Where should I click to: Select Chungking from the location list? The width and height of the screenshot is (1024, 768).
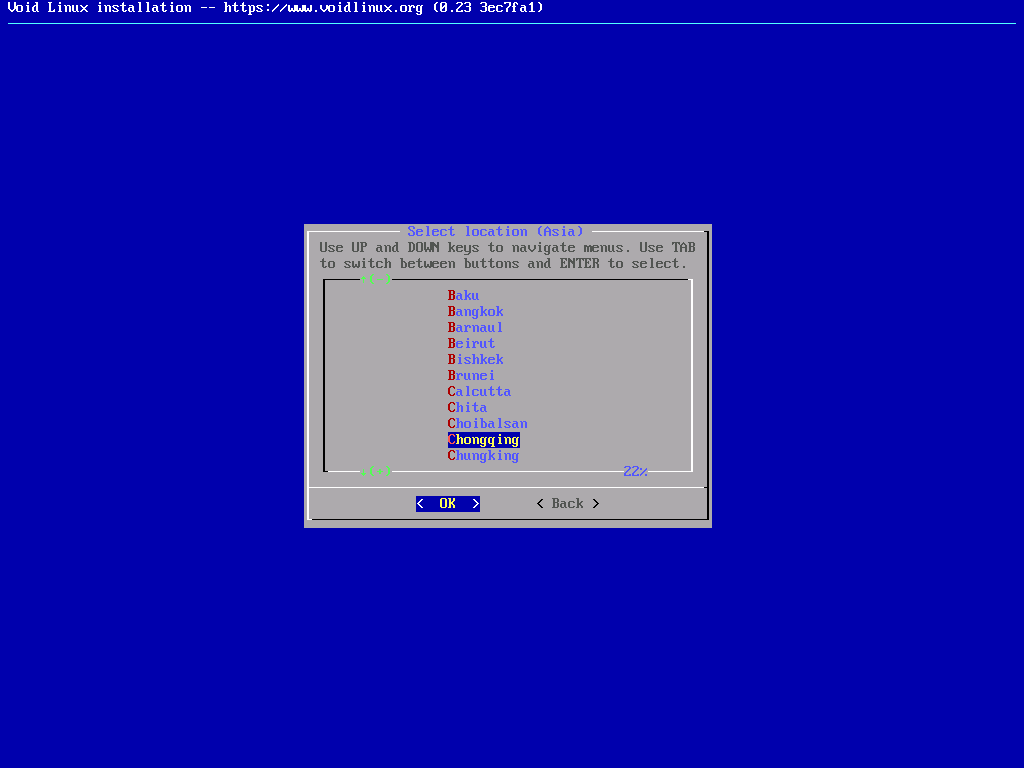point(483,455)
